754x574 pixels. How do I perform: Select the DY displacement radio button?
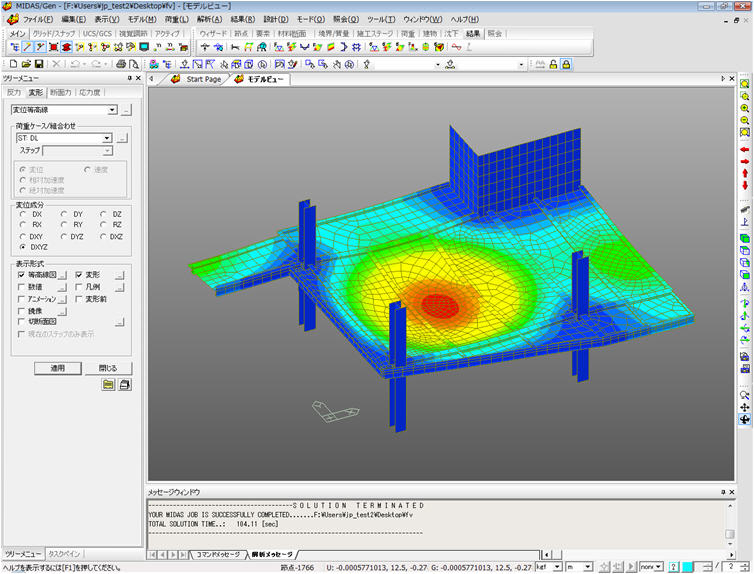tap(64, 214)
